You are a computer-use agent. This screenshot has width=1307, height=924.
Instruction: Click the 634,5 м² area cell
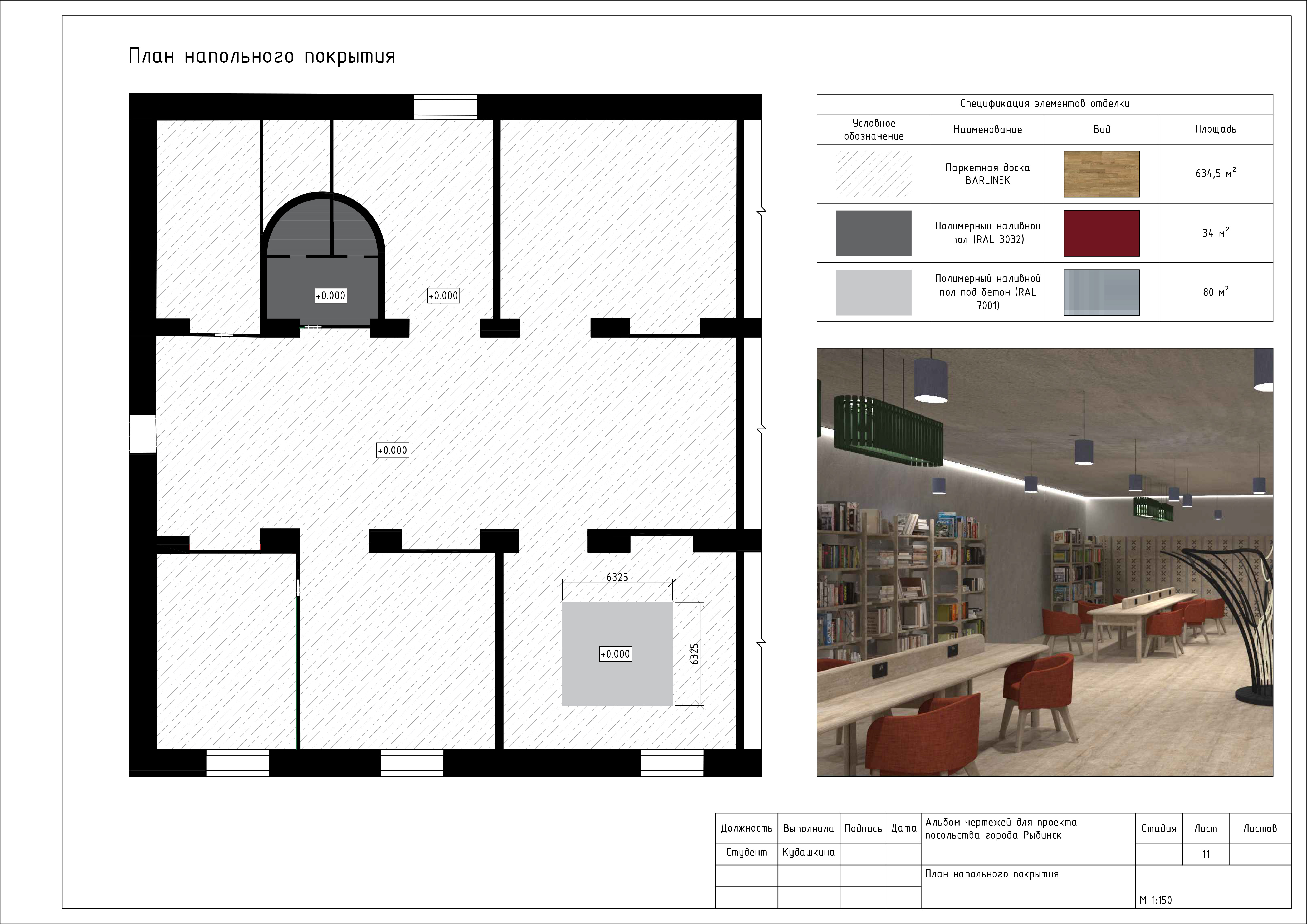[x=1215, y=174]
